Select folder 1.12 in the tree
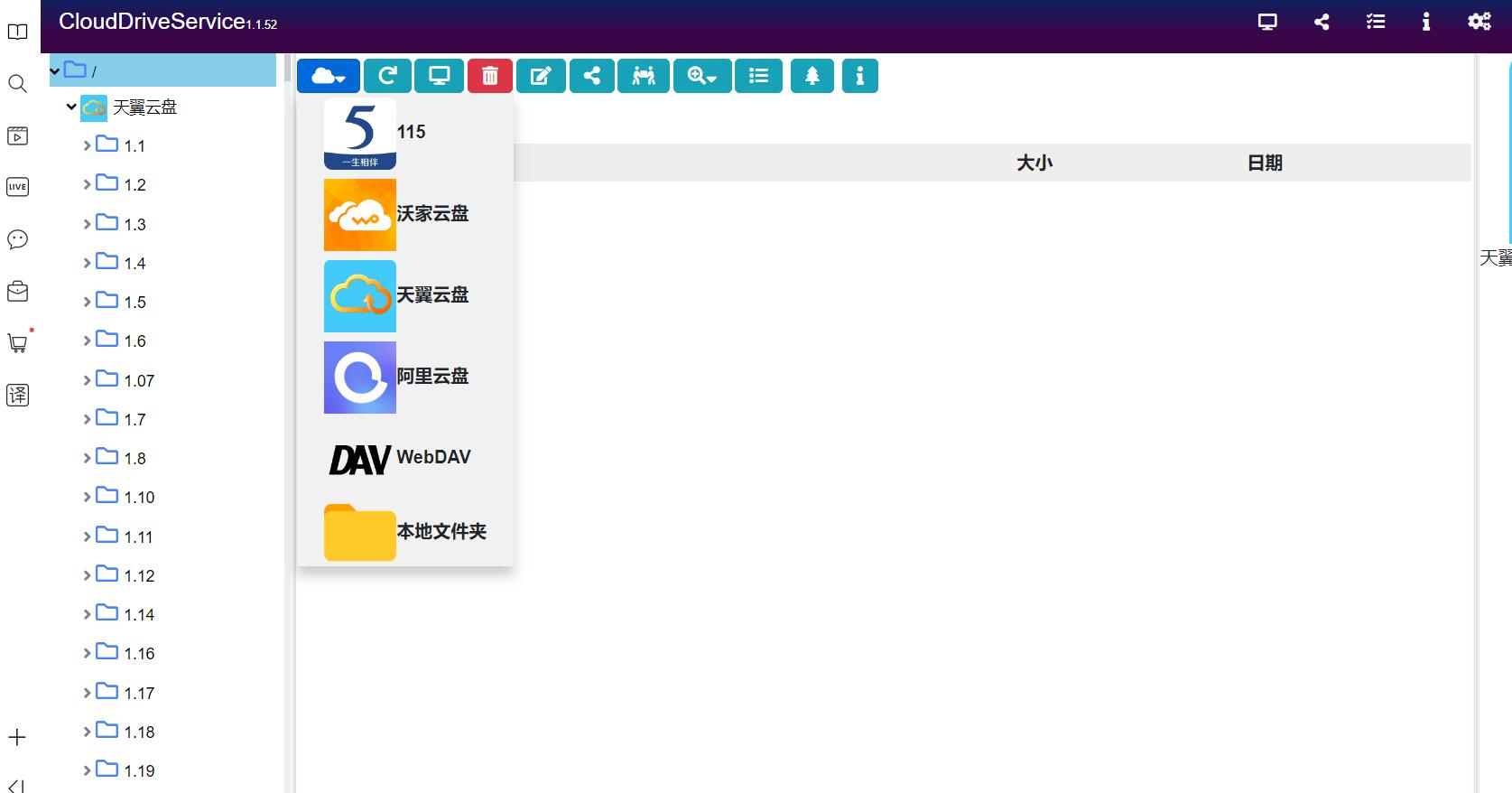This screenshot has height=793, width=1512. [x=125, y=575]
